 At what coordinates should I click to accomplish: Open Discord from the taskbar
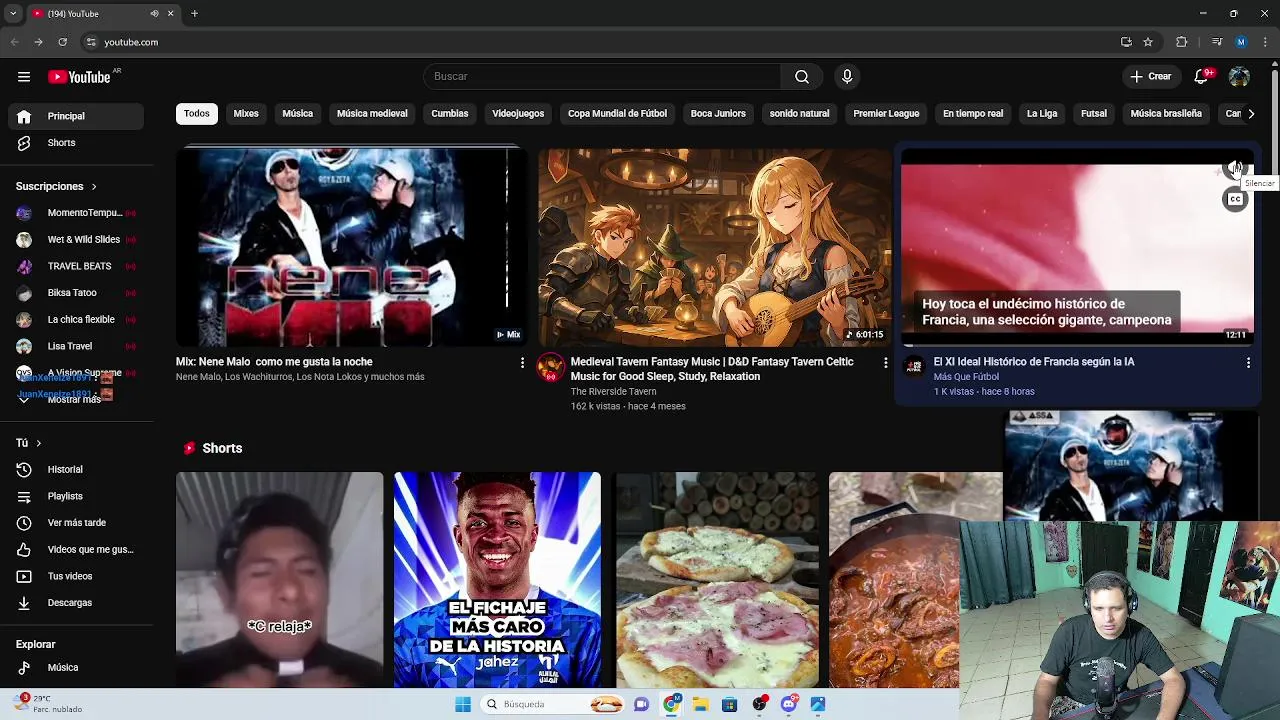click(x=788, y=704)
